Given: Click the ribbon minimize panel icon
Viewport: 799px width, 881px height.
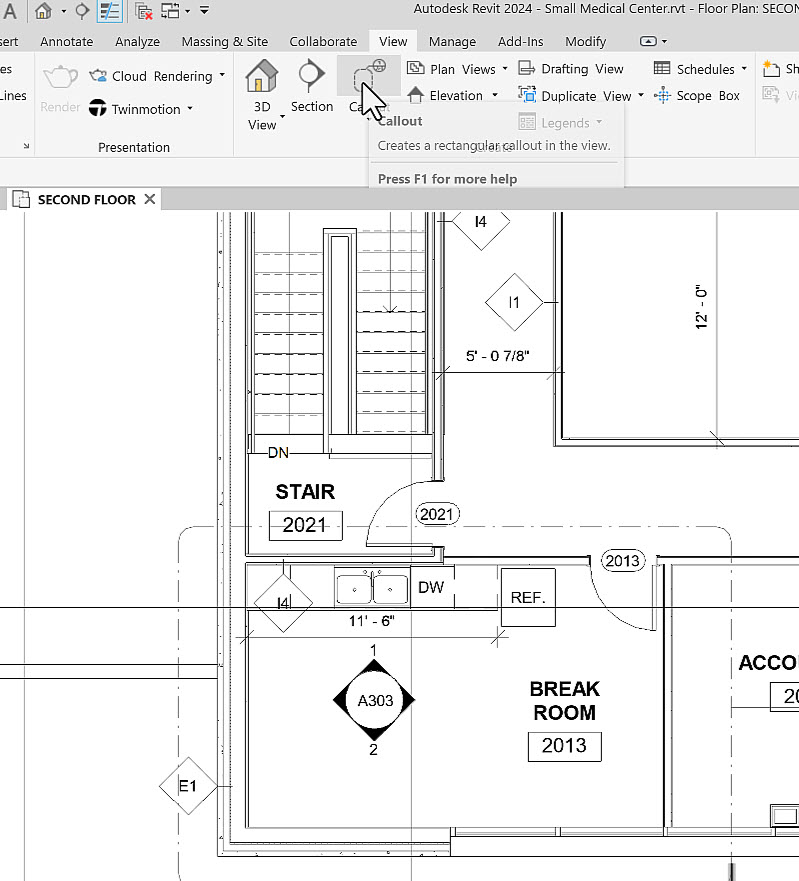Looking at the screenshot, I should pyautogui.click(x=648, y=41).
